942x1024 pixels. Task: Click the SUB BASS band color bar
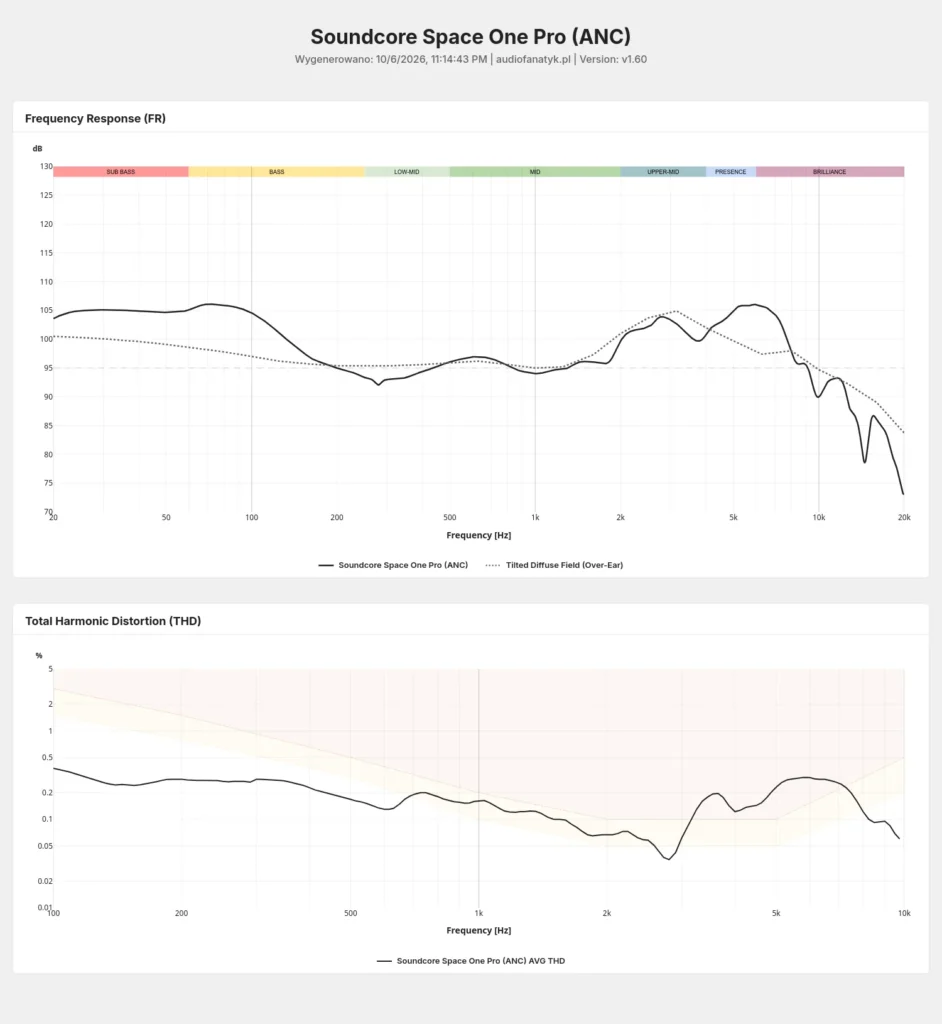[121, 172]
